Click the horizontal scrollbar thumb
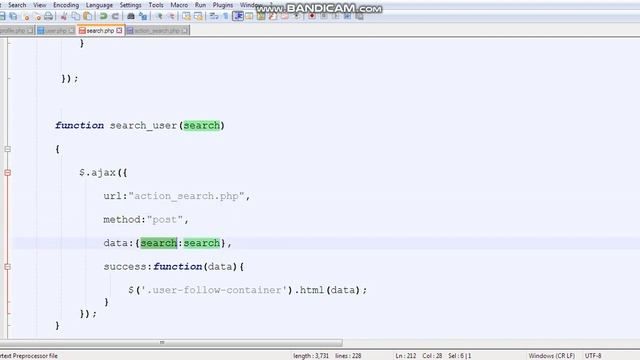This screenshot has height=360, width=640. (x=162, y=342)
